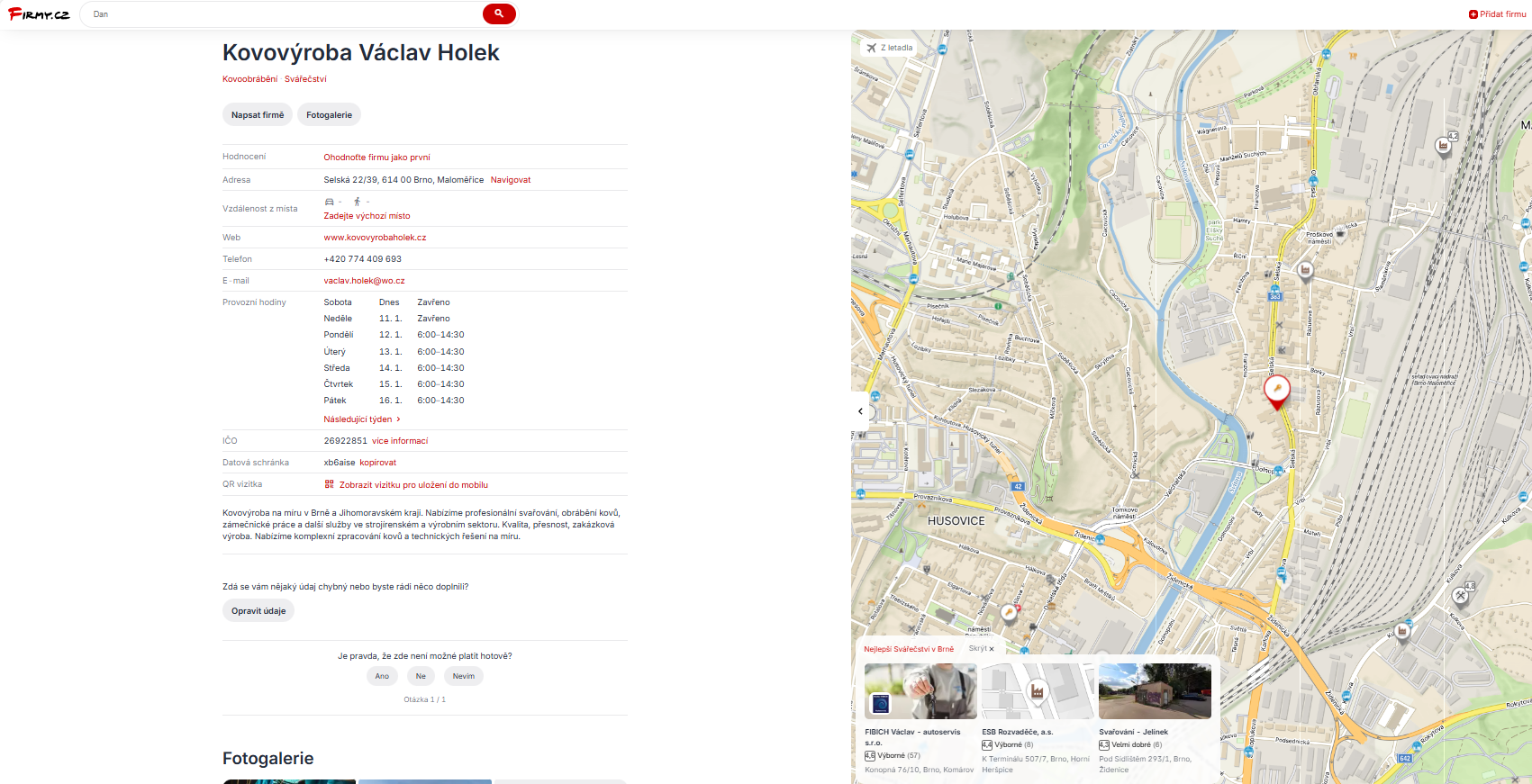1532x784 pixels.
Task: Click FIBICH Václav - autoservis s.r.o. title
Action: [912, 737]
